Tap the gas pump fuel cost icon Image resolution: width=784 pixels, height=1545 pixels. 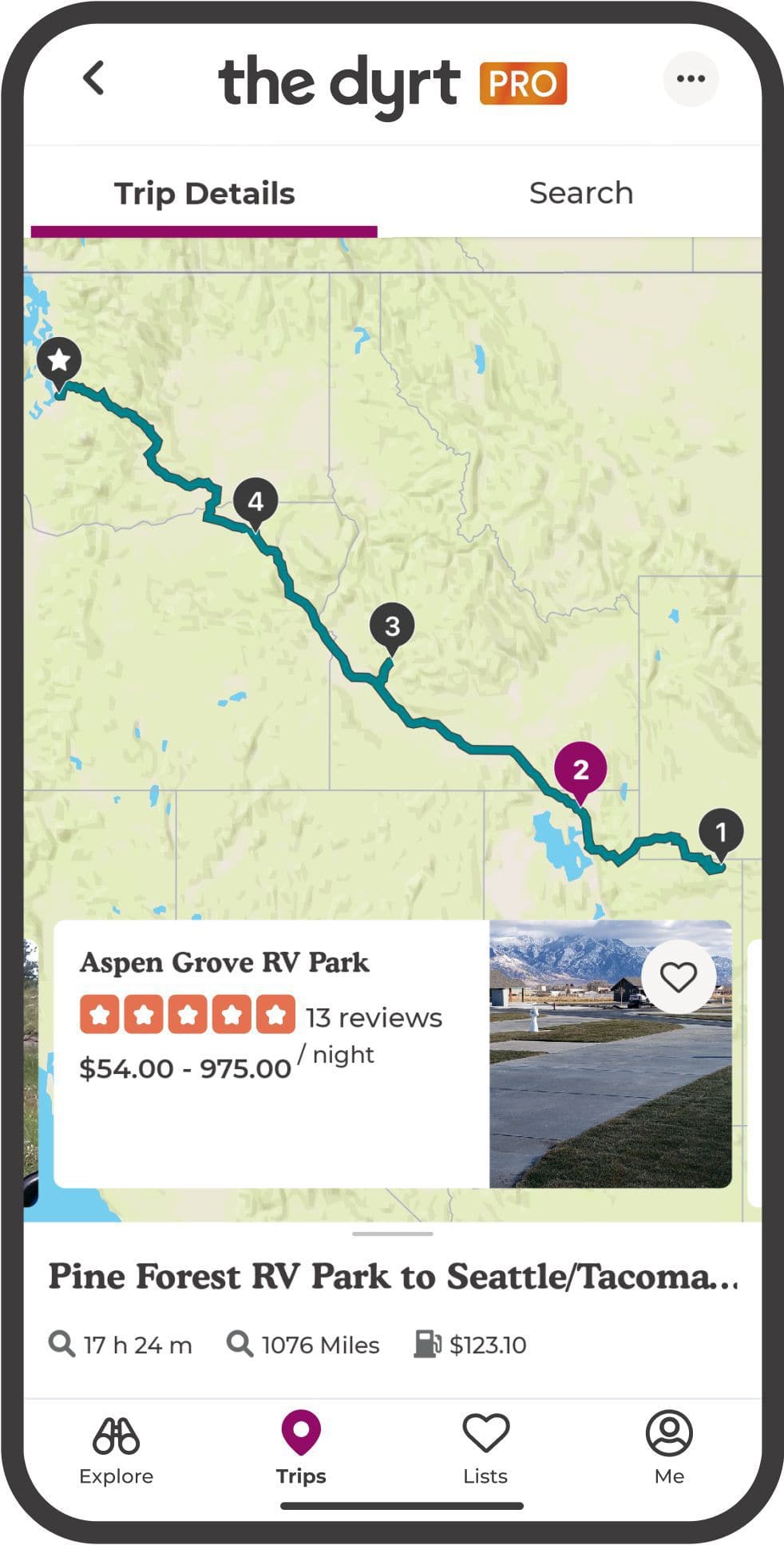coord(427,1345)
